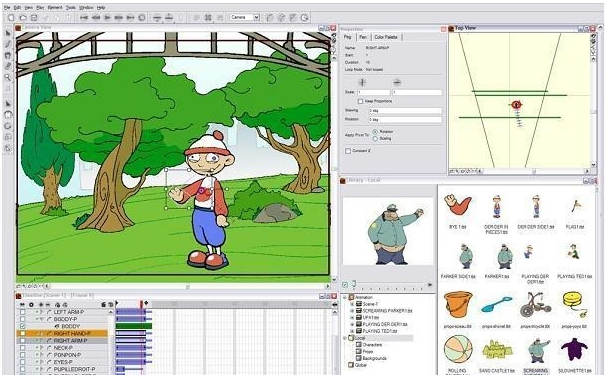Select the scene planning Transform tool
This screenshot has height=375, width=608.
point(8,104)
